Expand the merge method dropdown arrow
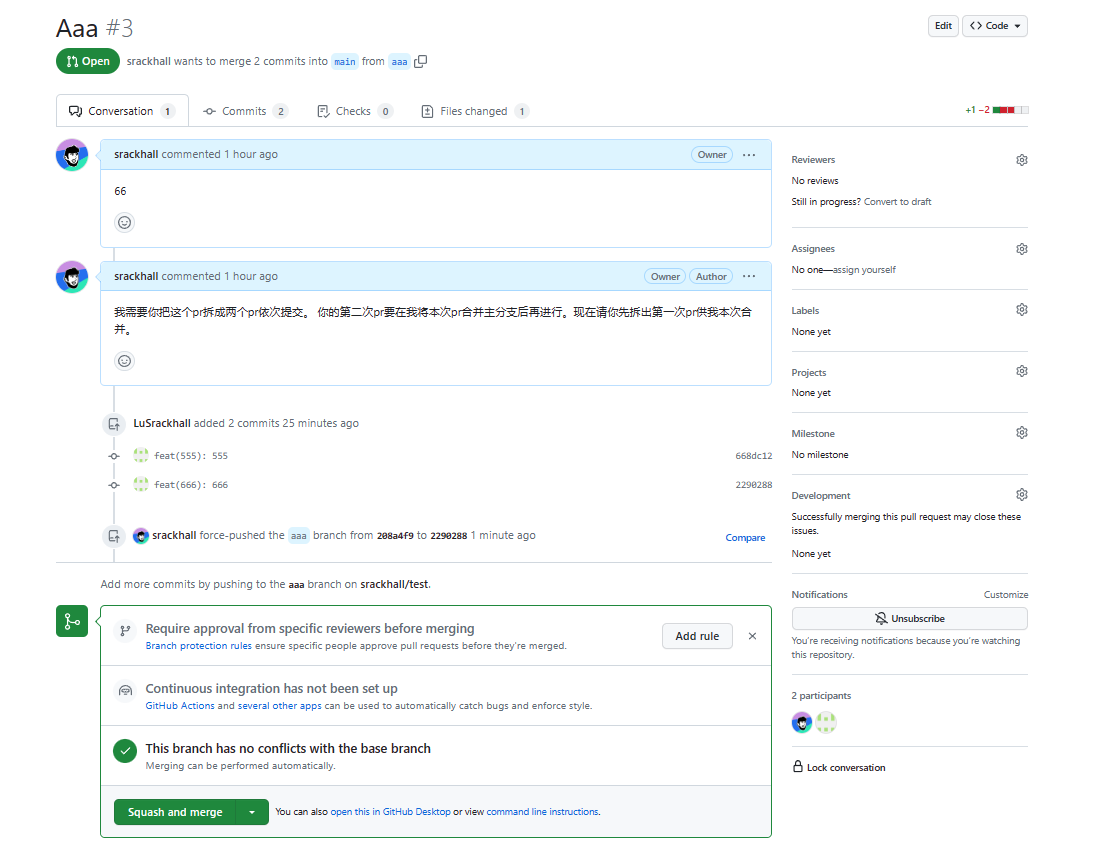The image size is (1106, 843). [x=252, y=812]
